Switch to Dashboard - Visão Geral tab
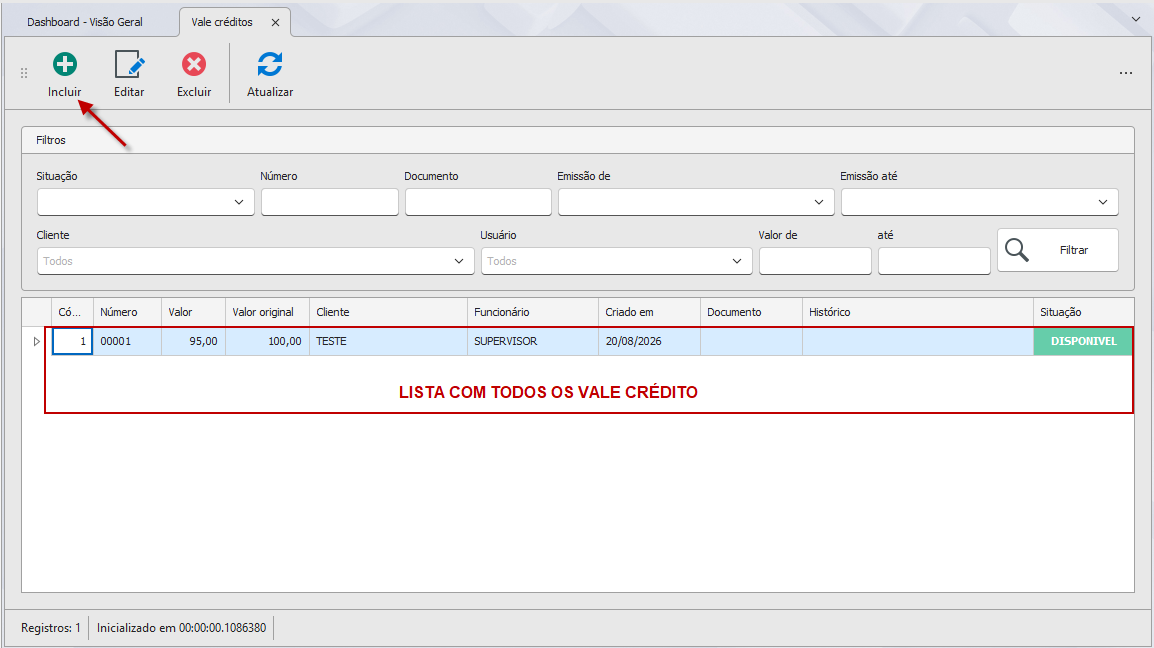 (x=85, y=22)
